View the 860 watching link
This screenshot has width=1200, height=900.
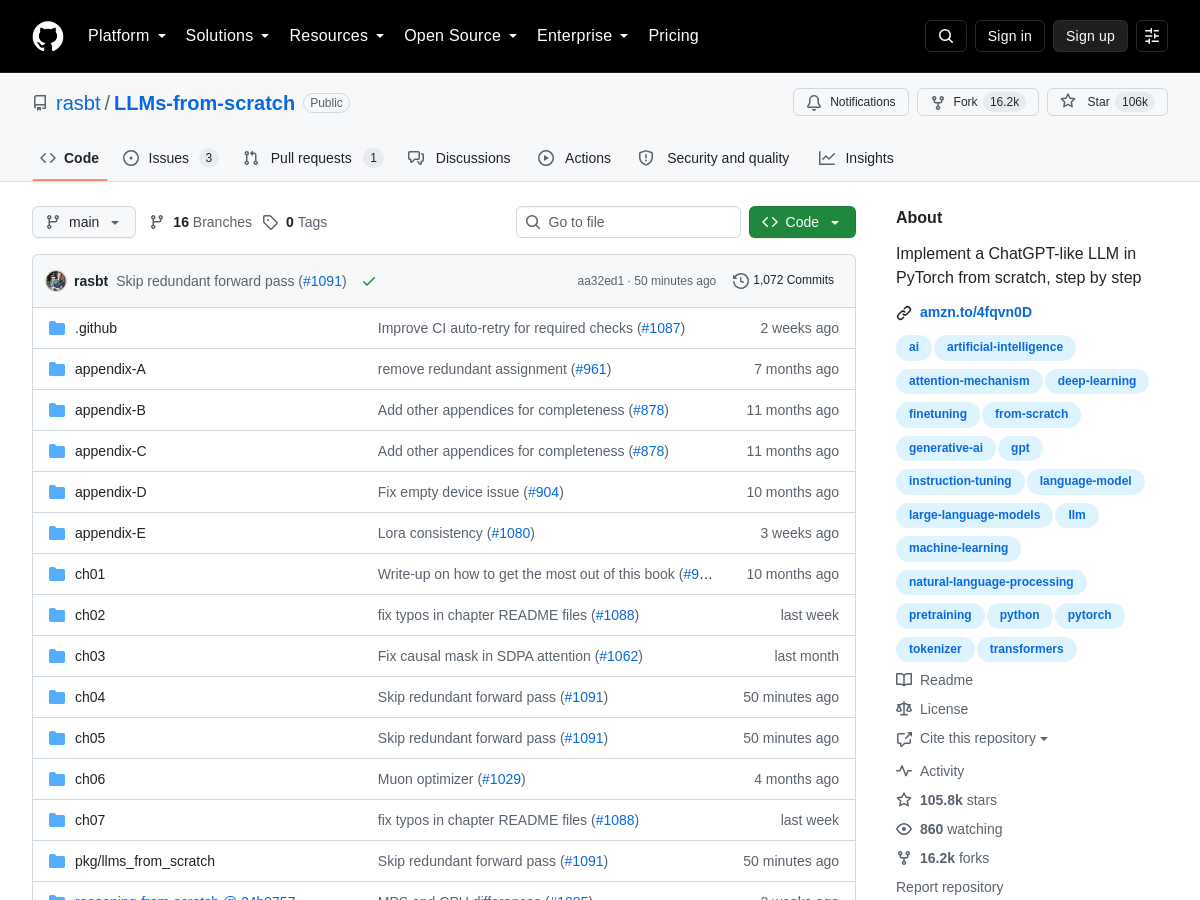click(949, 829)
